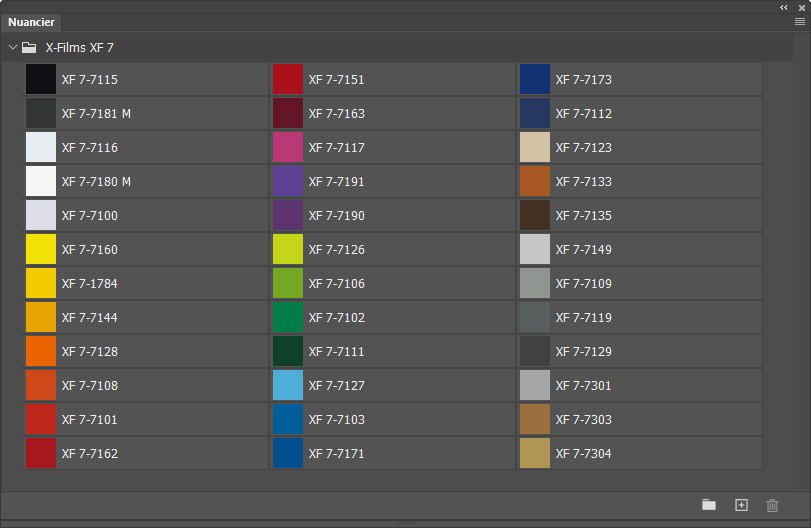
Task: Pick the burgundy XF 7-7163 swatch
Action: click(x=288, y=113)
